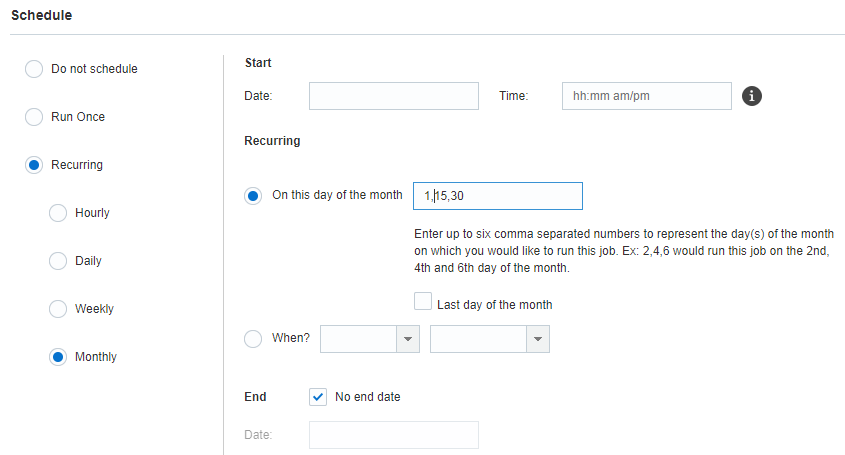
Task: Click the day of month text field
Action: (x=497, y=196)
